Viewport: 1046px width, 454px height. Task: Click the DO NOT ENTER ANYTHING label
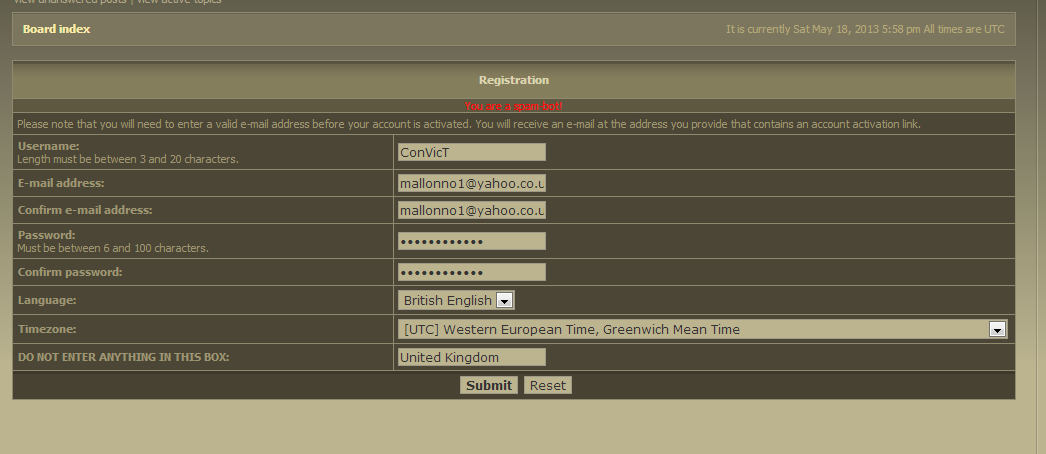(x=123, y=357)
